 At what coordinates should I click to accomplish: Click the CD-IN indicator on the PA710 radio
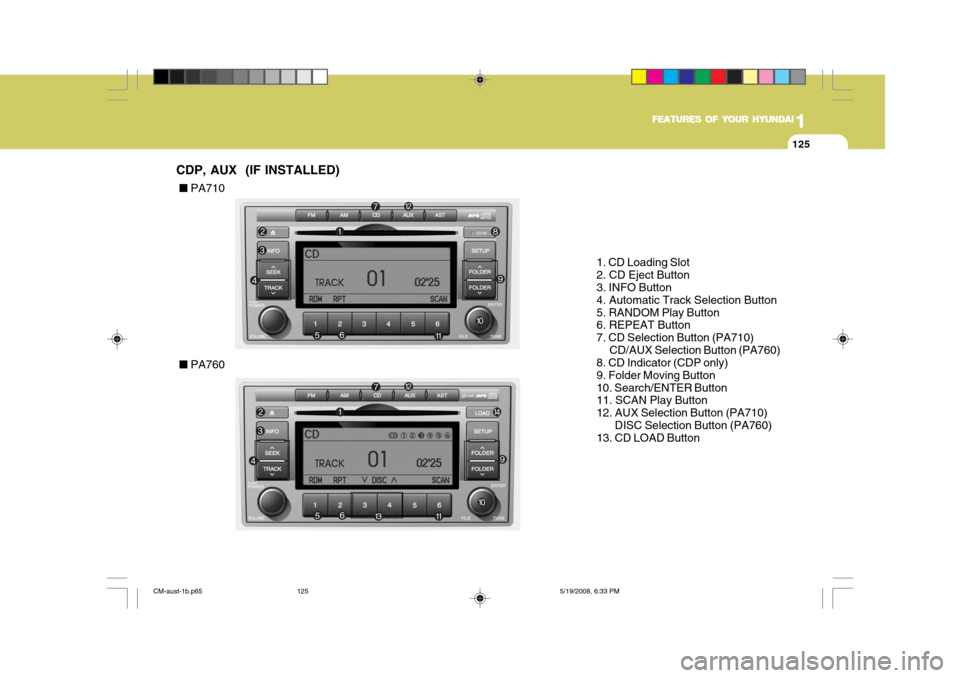pos(479,233)
